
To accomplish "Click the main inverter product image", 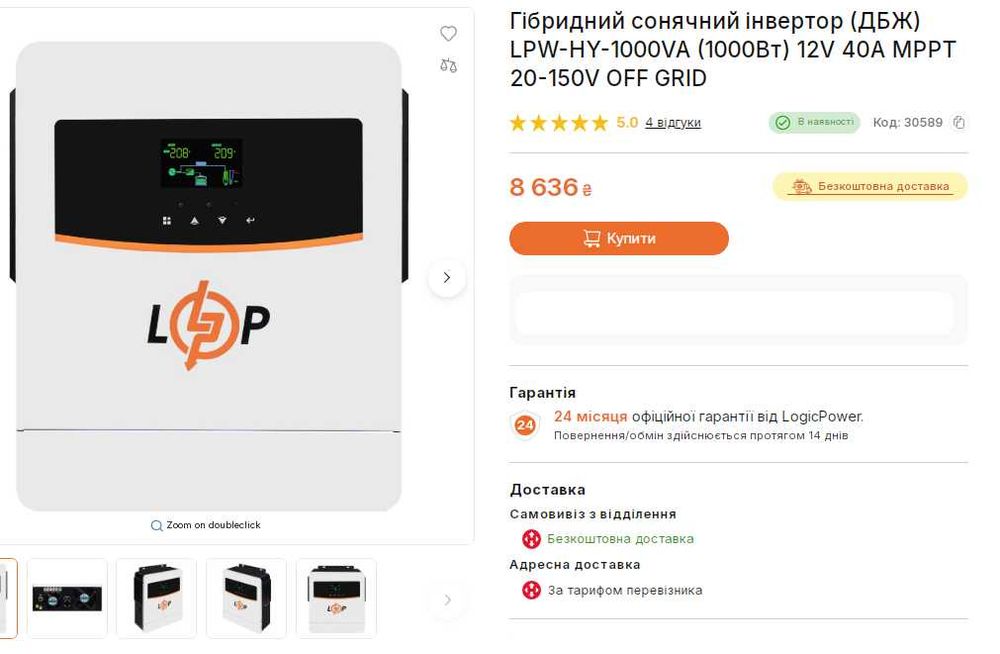I will point(209,276).
